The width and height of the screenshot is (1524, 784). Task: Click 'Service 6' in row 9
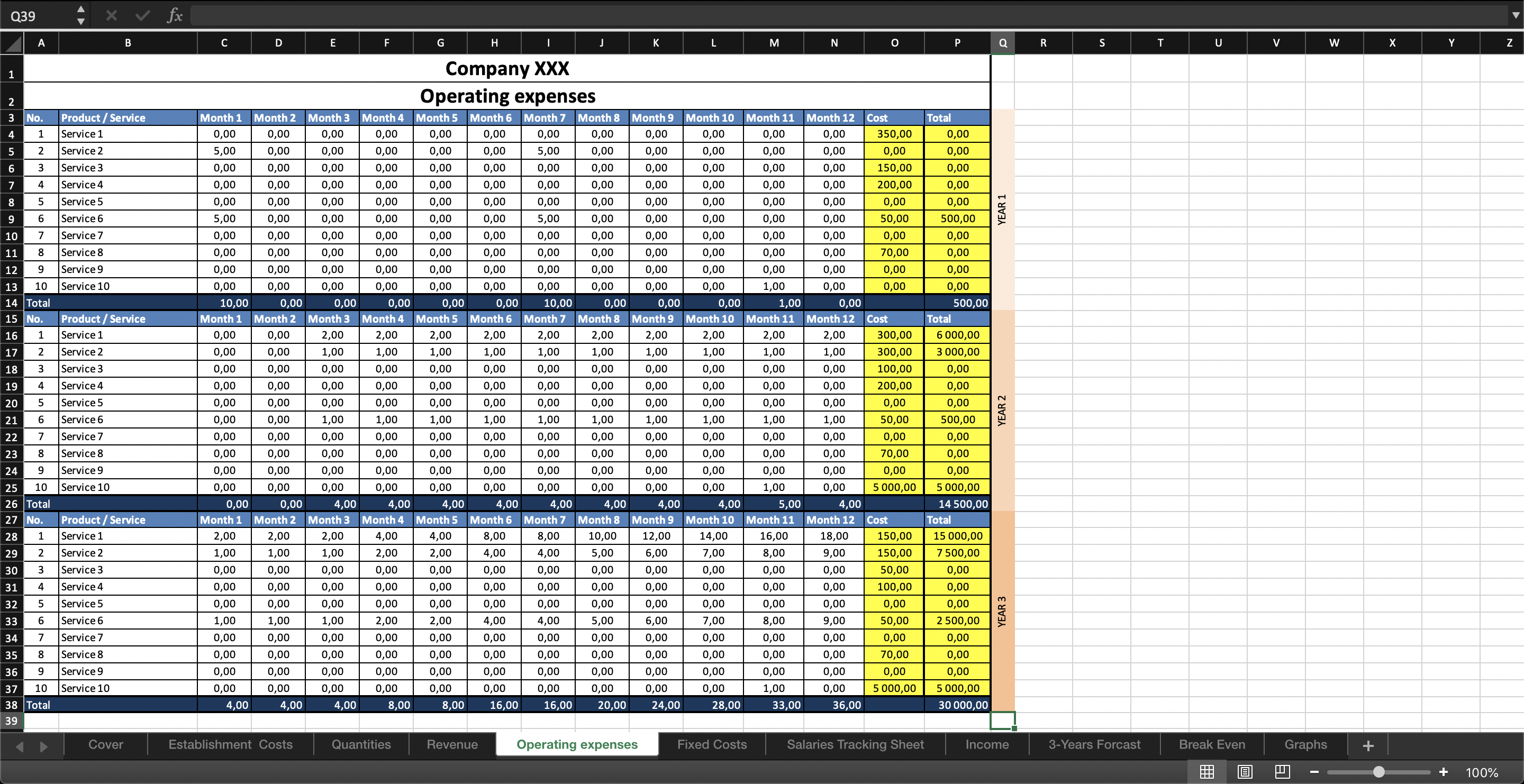(128, 219)
